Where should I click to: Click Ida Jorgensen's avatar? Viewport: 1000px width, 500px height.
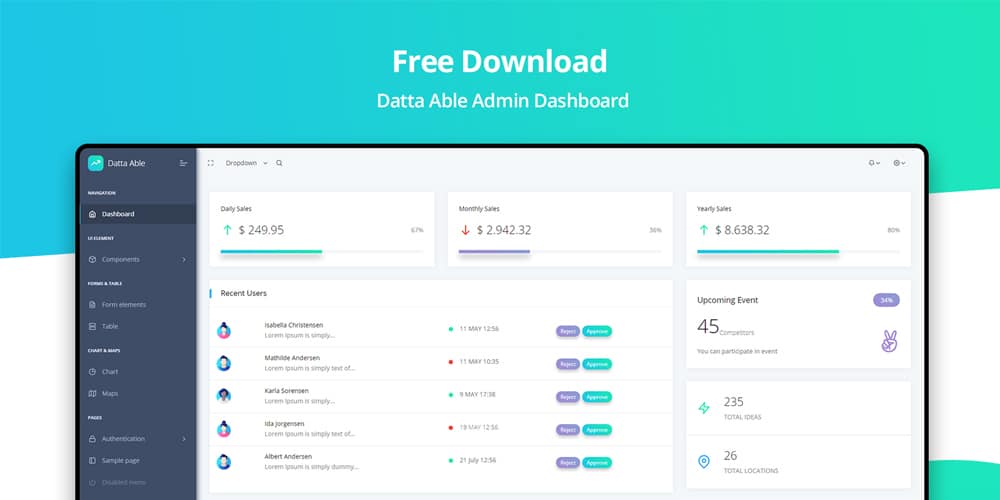(224, 429)
